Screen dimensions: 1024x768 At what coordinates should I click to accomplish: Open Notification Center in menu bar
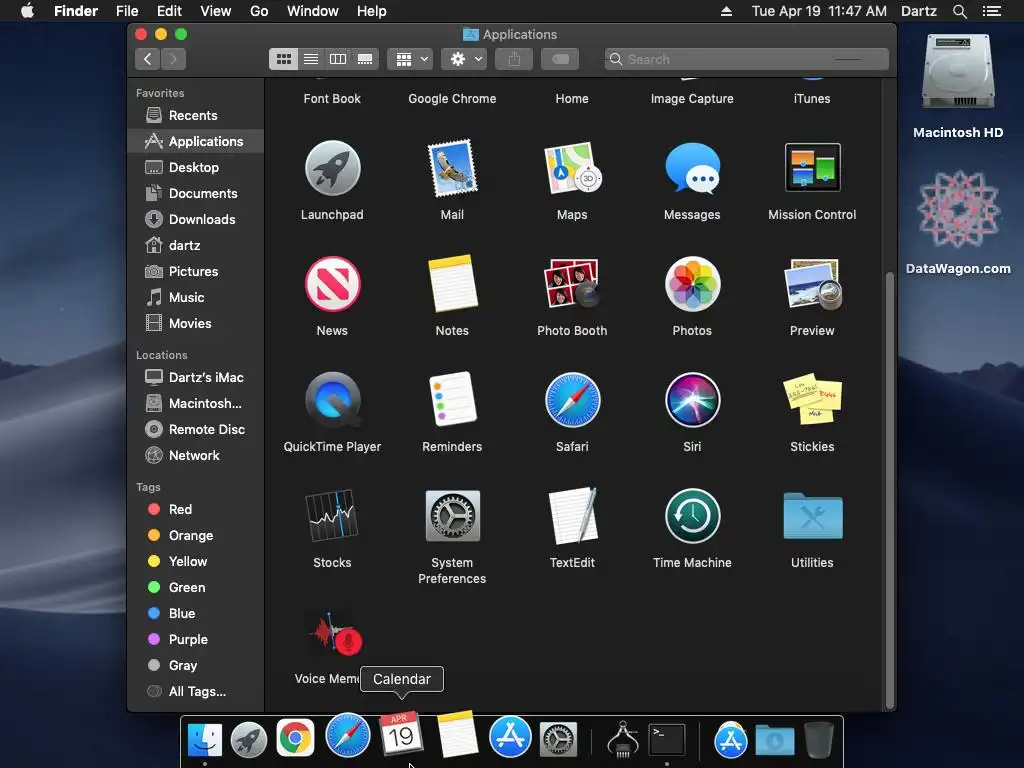pos(992,11)
